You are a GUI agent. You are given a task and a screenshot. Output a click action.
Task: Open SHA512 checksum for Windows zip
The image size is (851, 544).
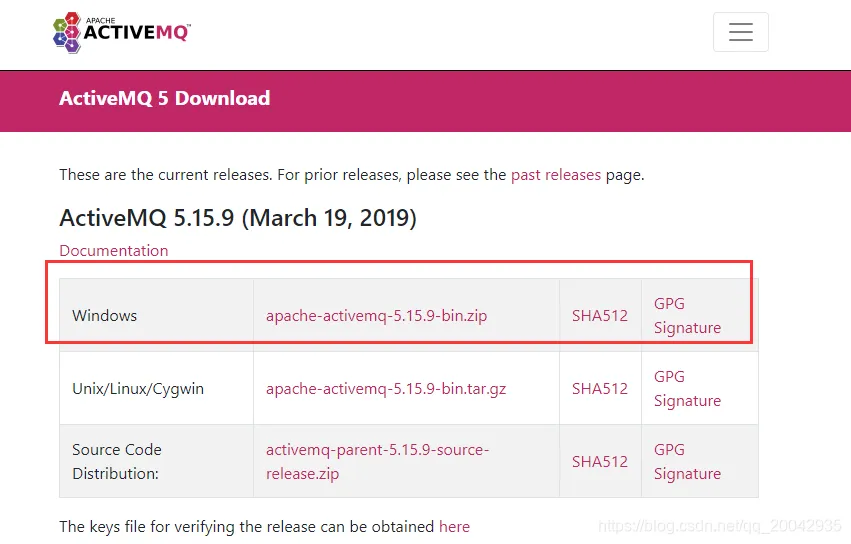click(x=600, y=315)
